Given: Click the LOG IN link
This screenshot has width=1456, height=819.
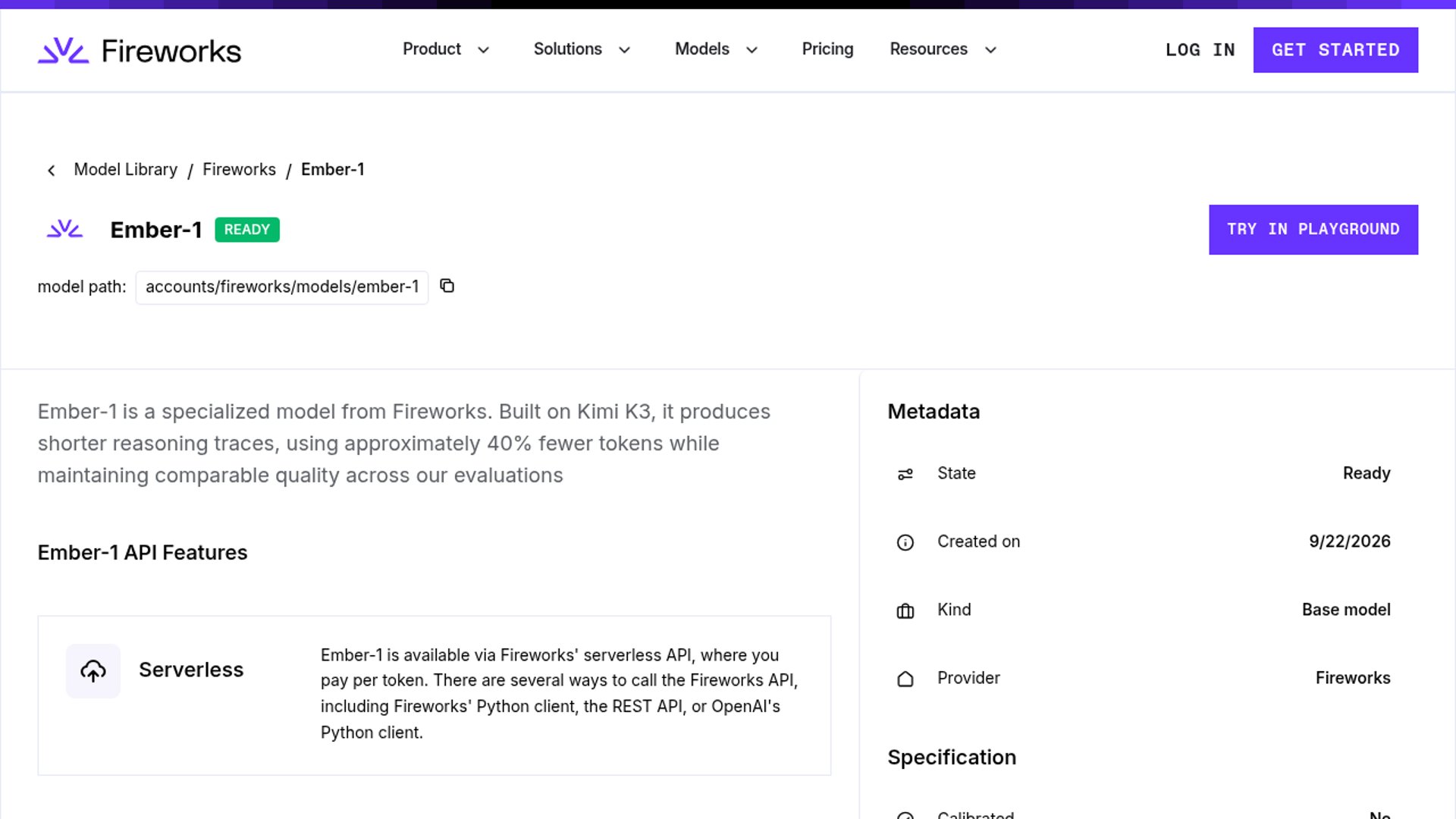Looking at the screenshot, I should [x=1200, y=50].
